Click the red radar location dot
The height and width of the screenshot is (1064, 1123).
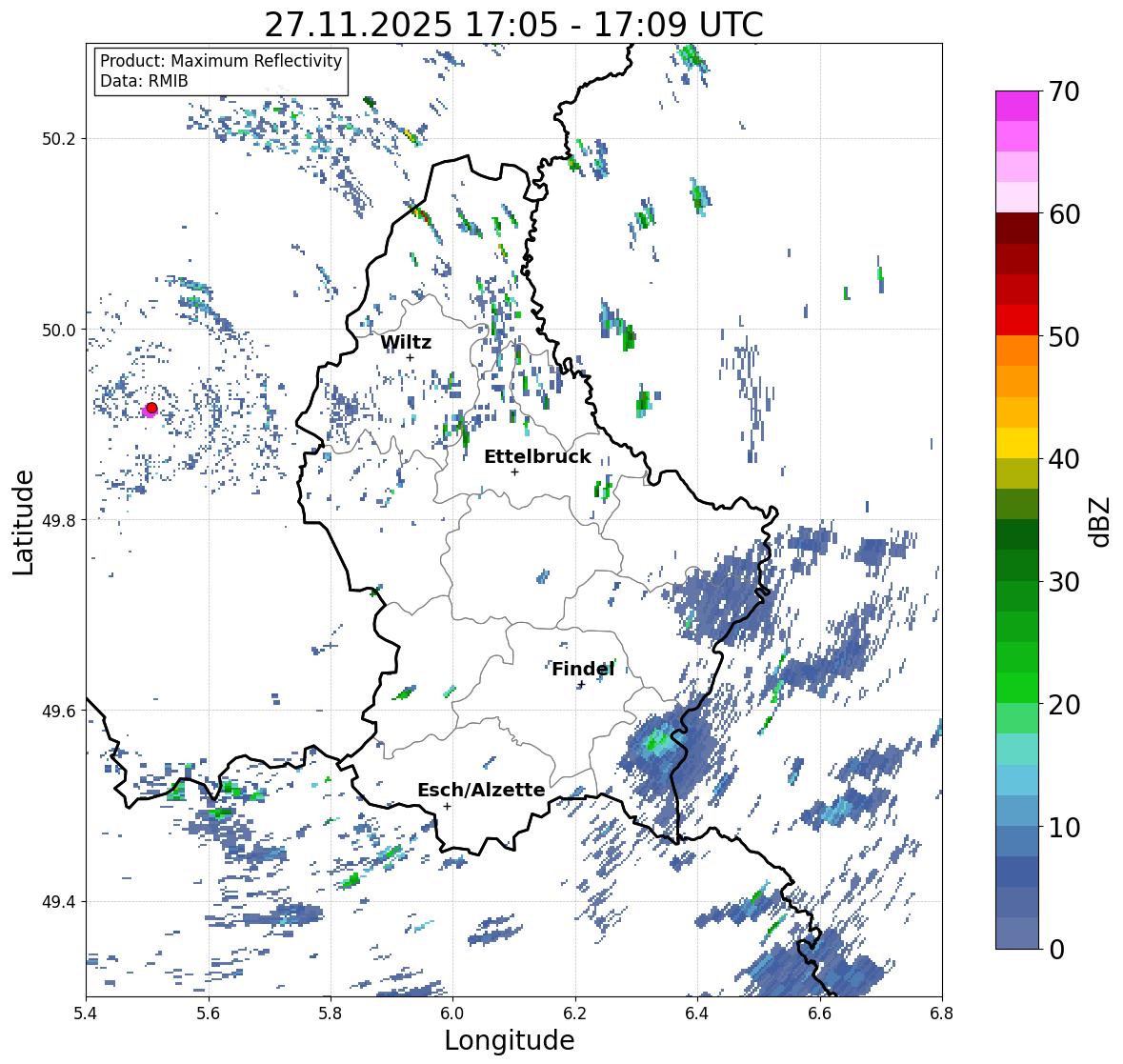(x=151, y=408)
